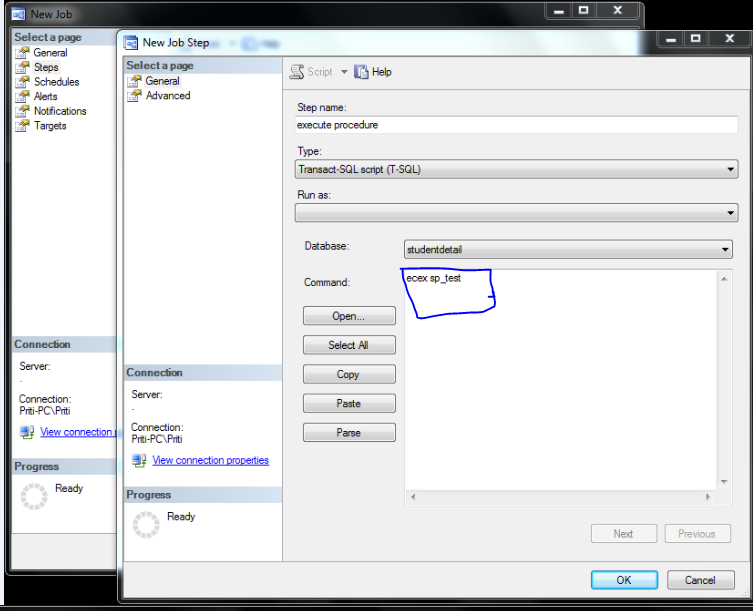
Task: Open Help from the toolbar label
Action: click(x=382, y=72)
